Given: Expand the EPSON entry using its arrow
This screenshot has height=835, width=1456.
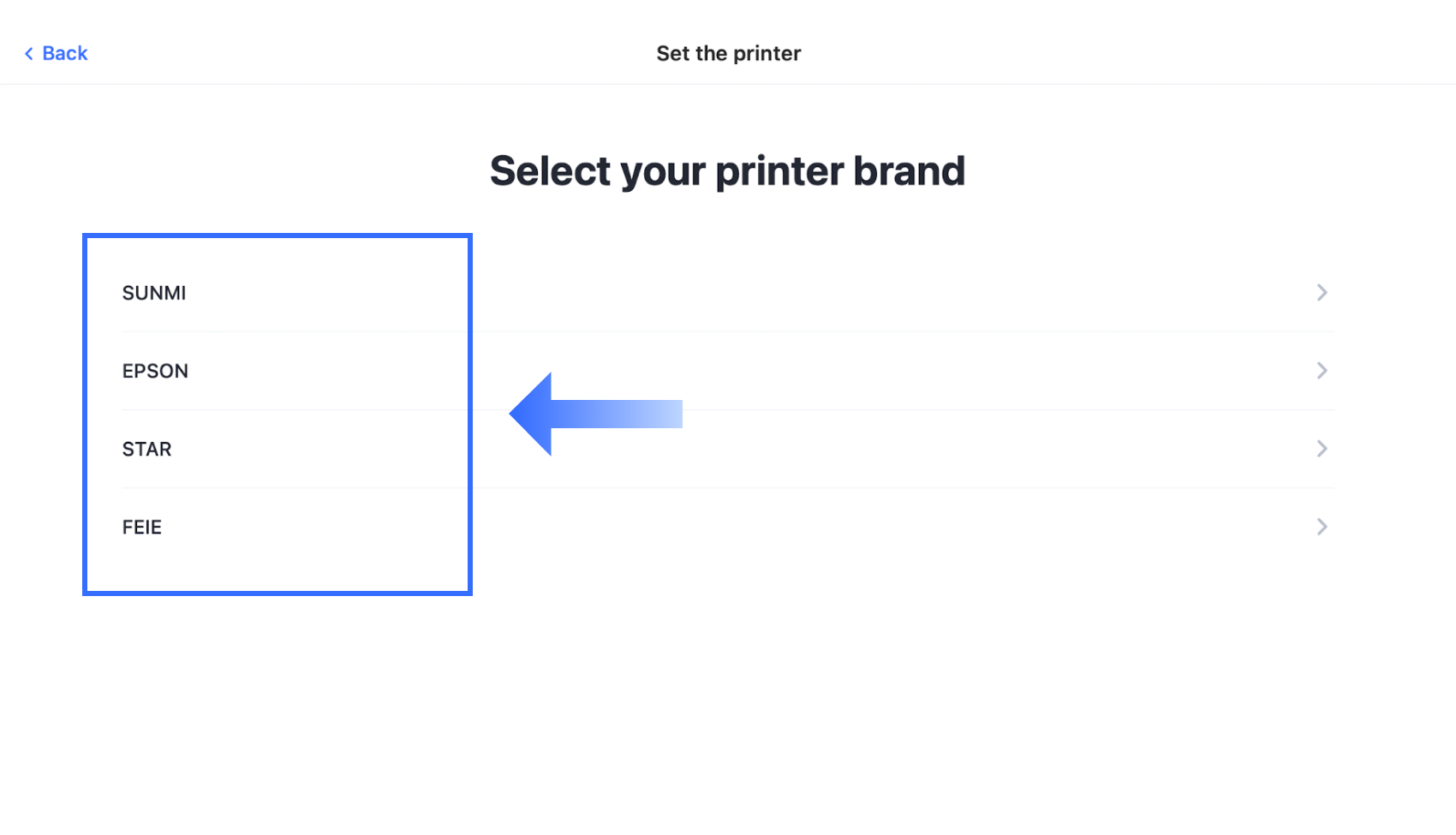Looking at the screenshot, I should (x=1322, y=370).
